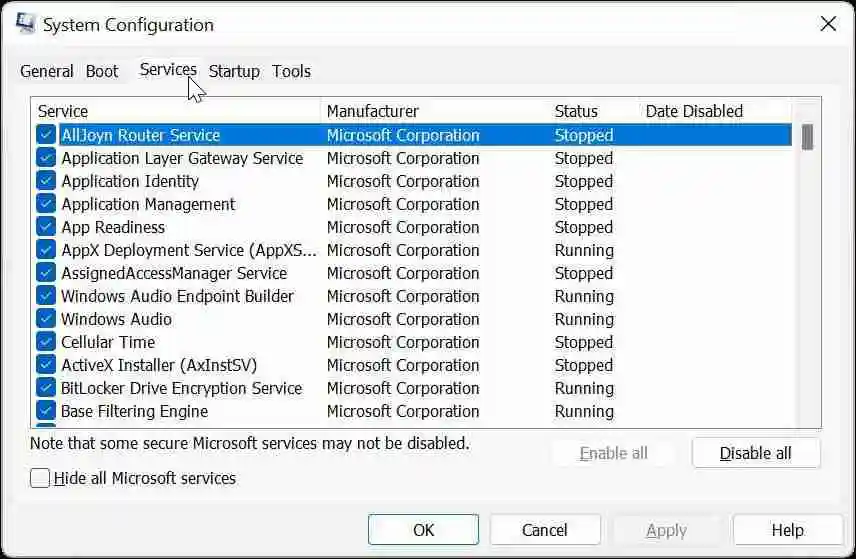Image resolution: width=856 pixels, height=559 pixels.
Task: Open Help for System Configuration
Action: click(788, 530)
